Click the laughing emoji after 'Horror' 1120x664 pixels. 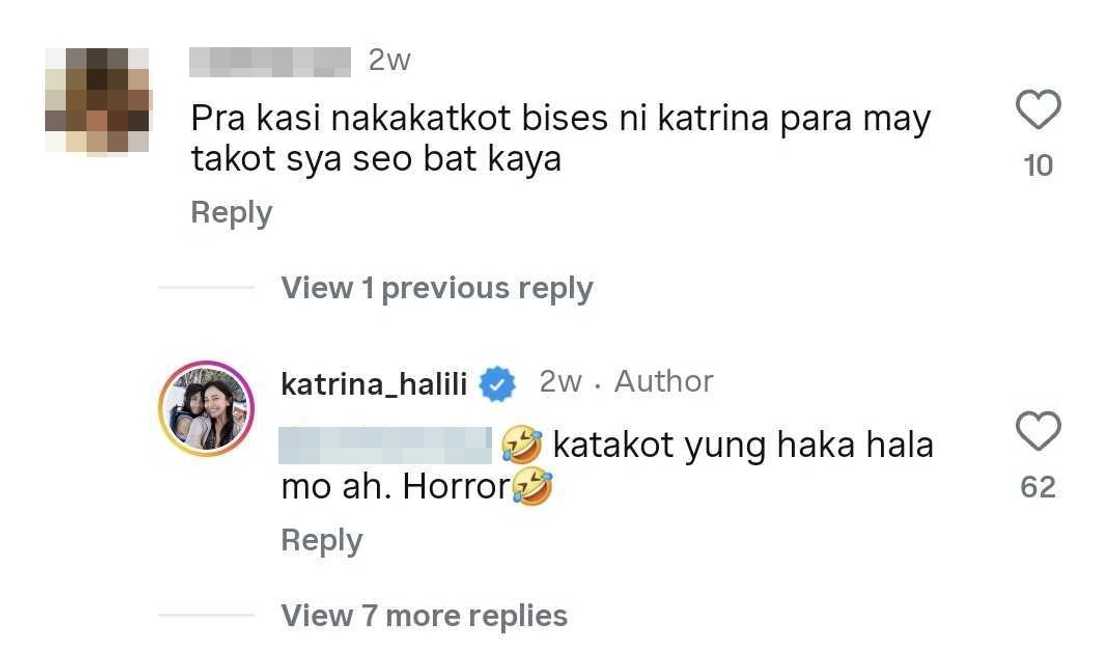click(531, 487)
